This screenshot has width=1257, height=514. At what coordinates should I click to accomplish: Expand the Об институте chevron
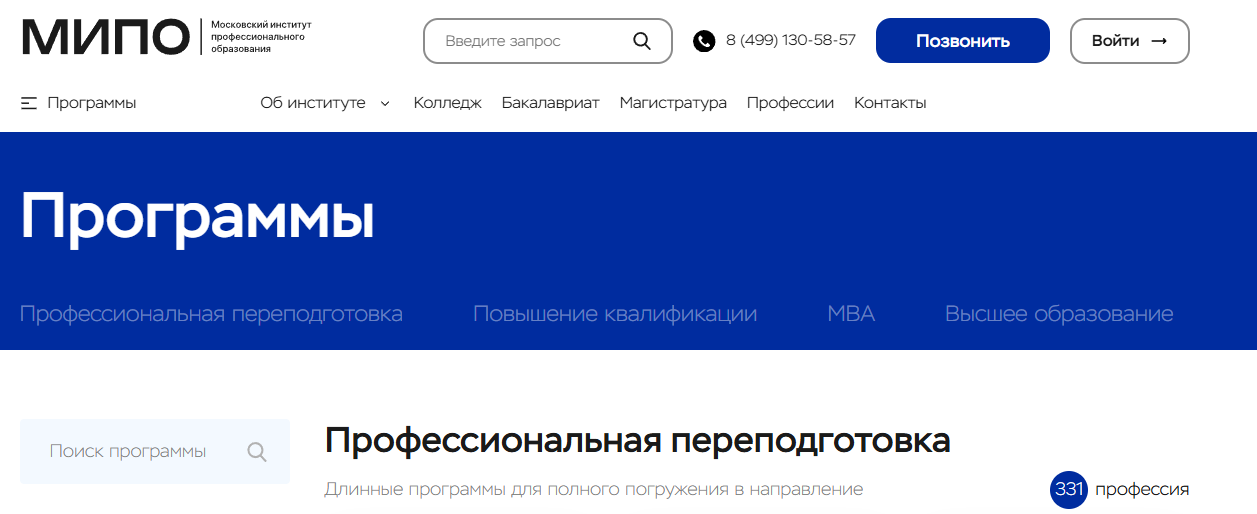(x=385, y=103)
